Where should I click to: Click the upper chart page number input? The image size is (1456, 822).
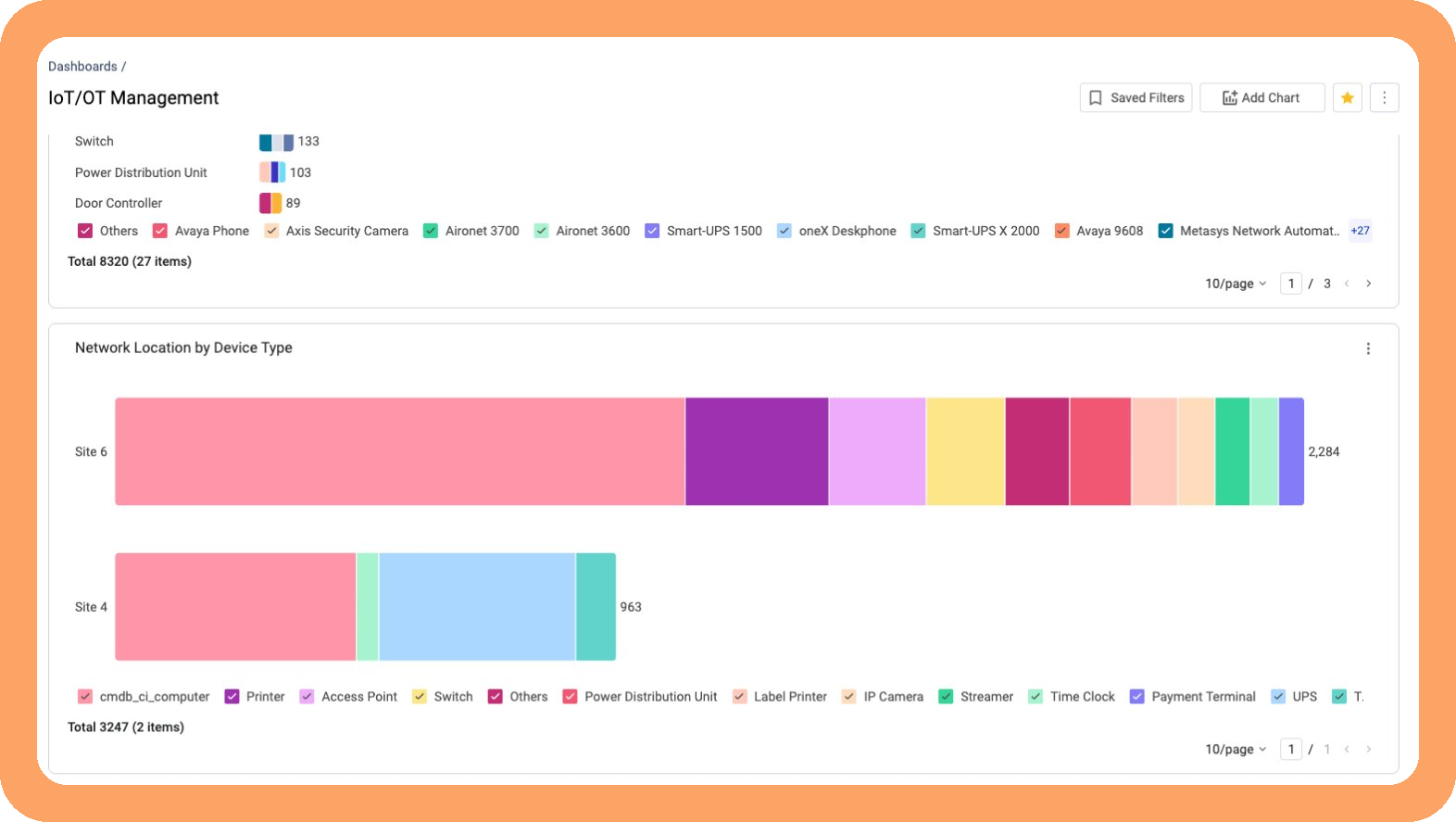pyautogui.click(x=1291, y=284)
